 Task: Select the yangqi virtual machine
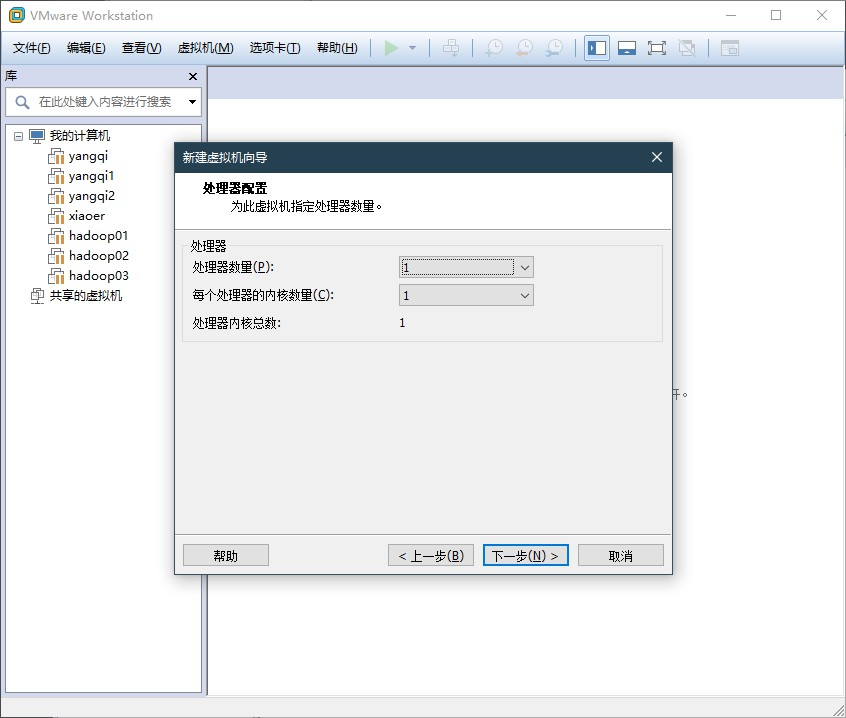click(x=88, y=156)
